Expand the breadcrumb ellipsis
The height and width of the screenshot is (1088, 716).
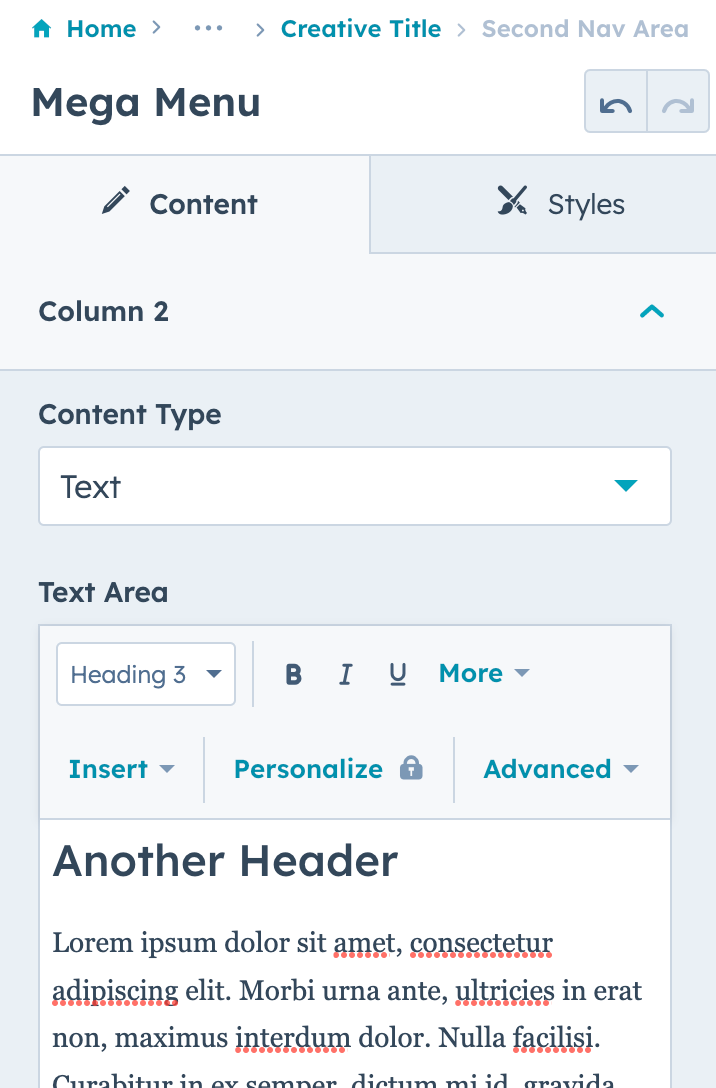point(208,29)
